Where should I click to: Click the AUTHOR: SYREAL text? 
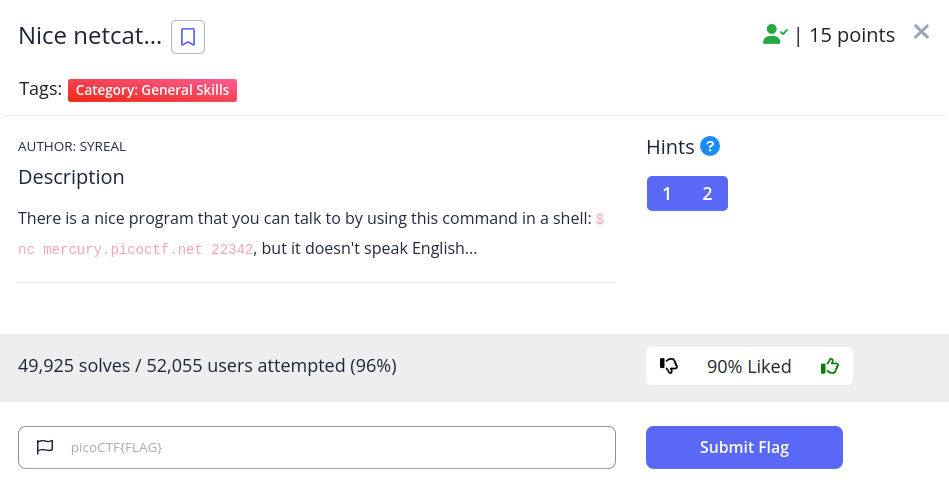[x=72, y=146]
